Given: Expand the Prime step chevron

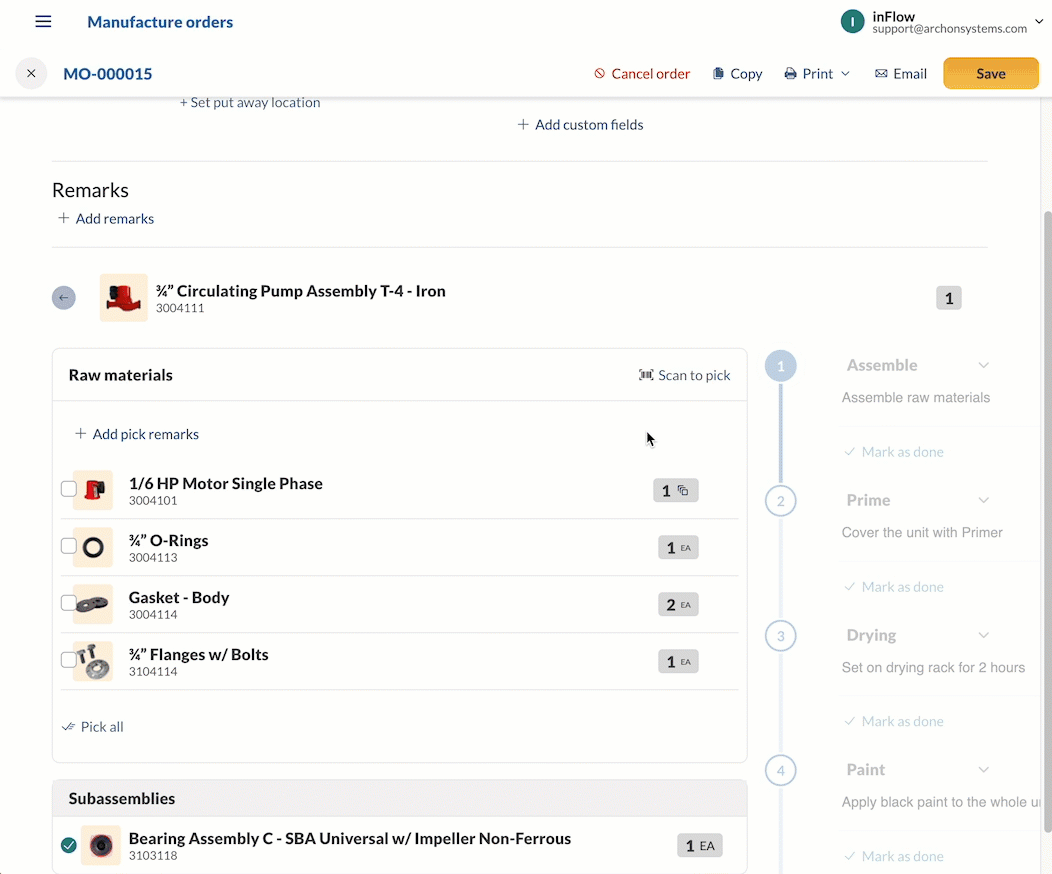Looking at the screenshot, I should click(983, 500).
